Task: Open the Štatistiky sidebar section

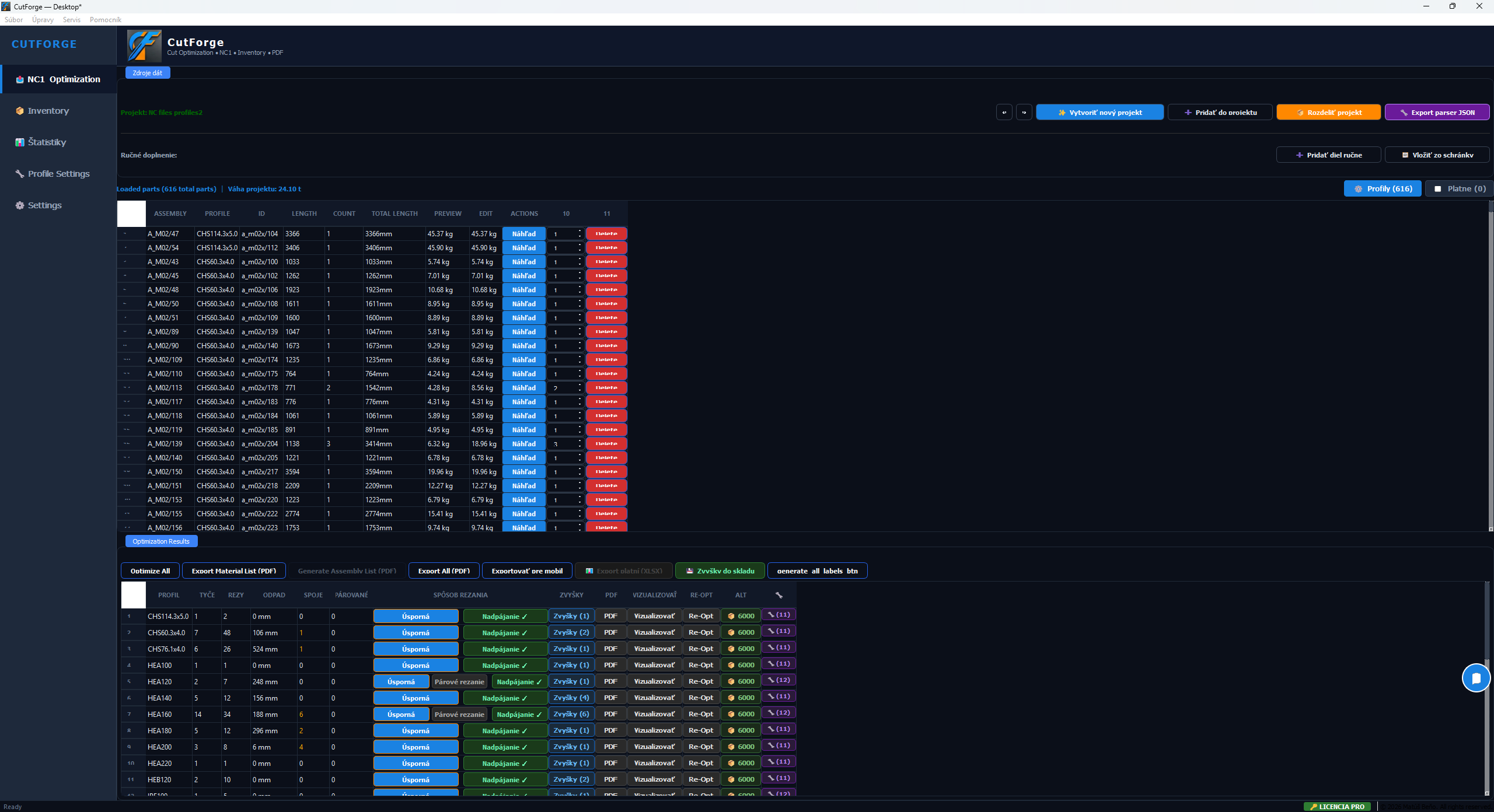Action: tap(58, 142)
